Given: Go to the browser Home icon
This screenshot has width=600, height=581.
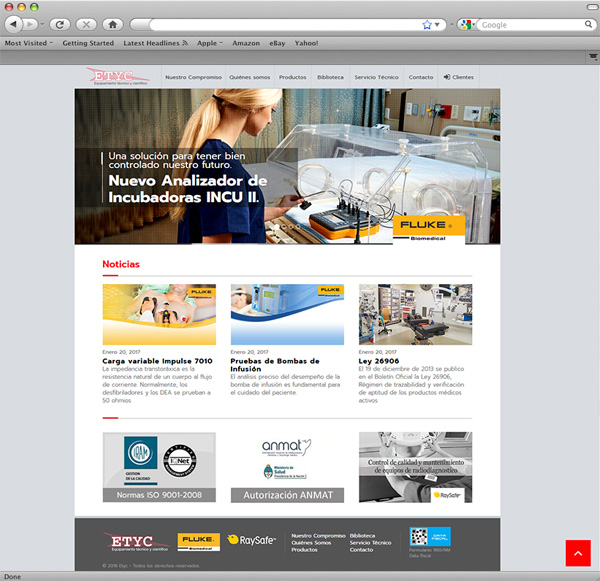Looking at the screenshot, I should 112,24.
